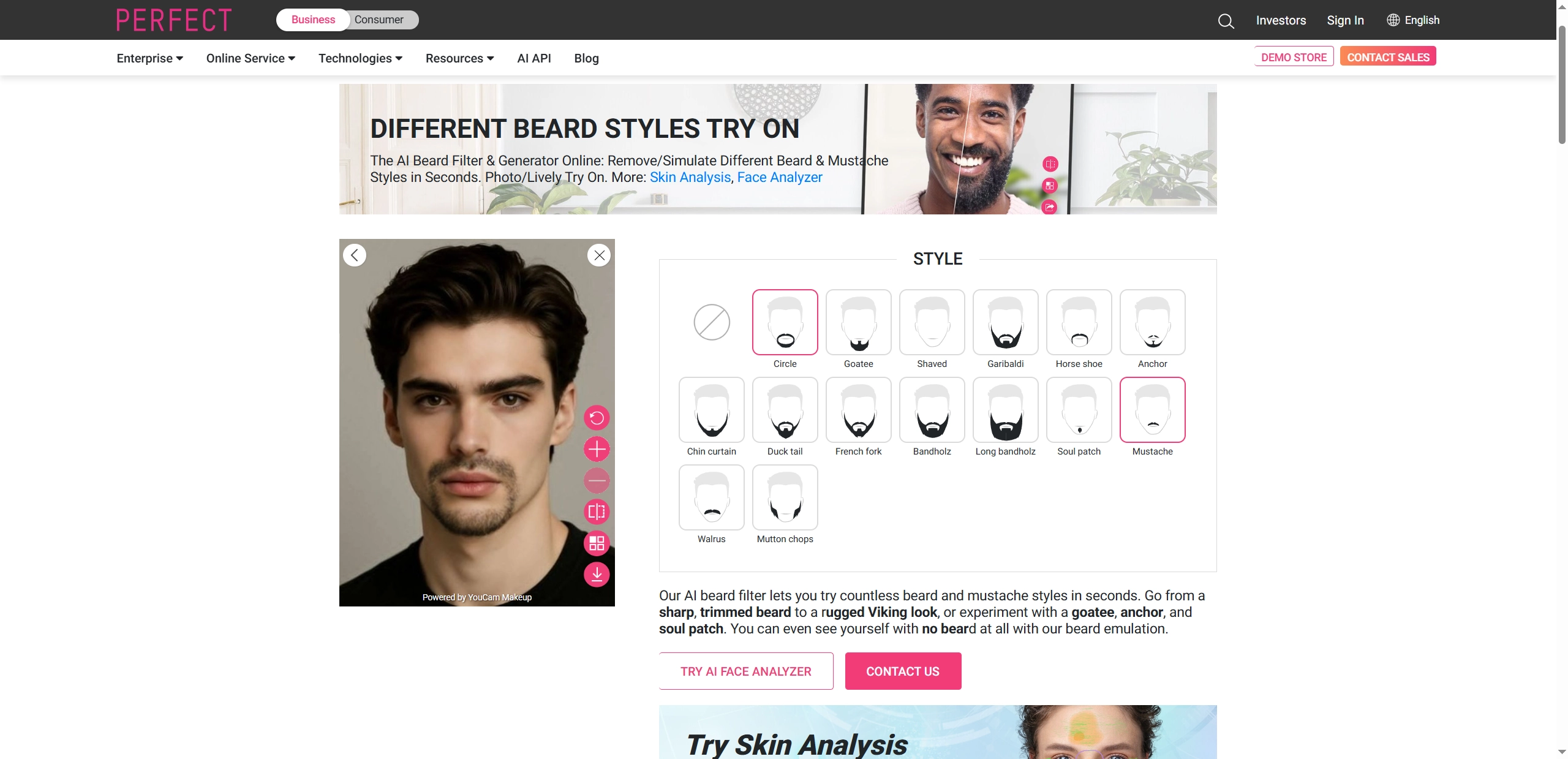The width and height of the screenshot is (1568, 759).
Task: Zoom in using the pink plus icon
Action: click(597, 449)
